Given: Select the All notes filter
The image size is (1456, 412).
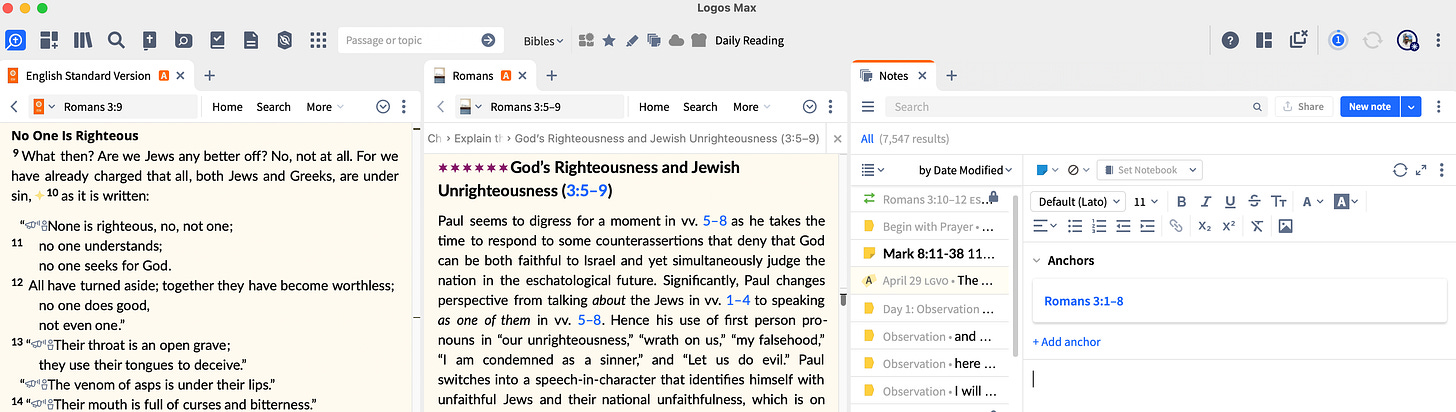Looking at the screenshot, I should coord(867,139).
